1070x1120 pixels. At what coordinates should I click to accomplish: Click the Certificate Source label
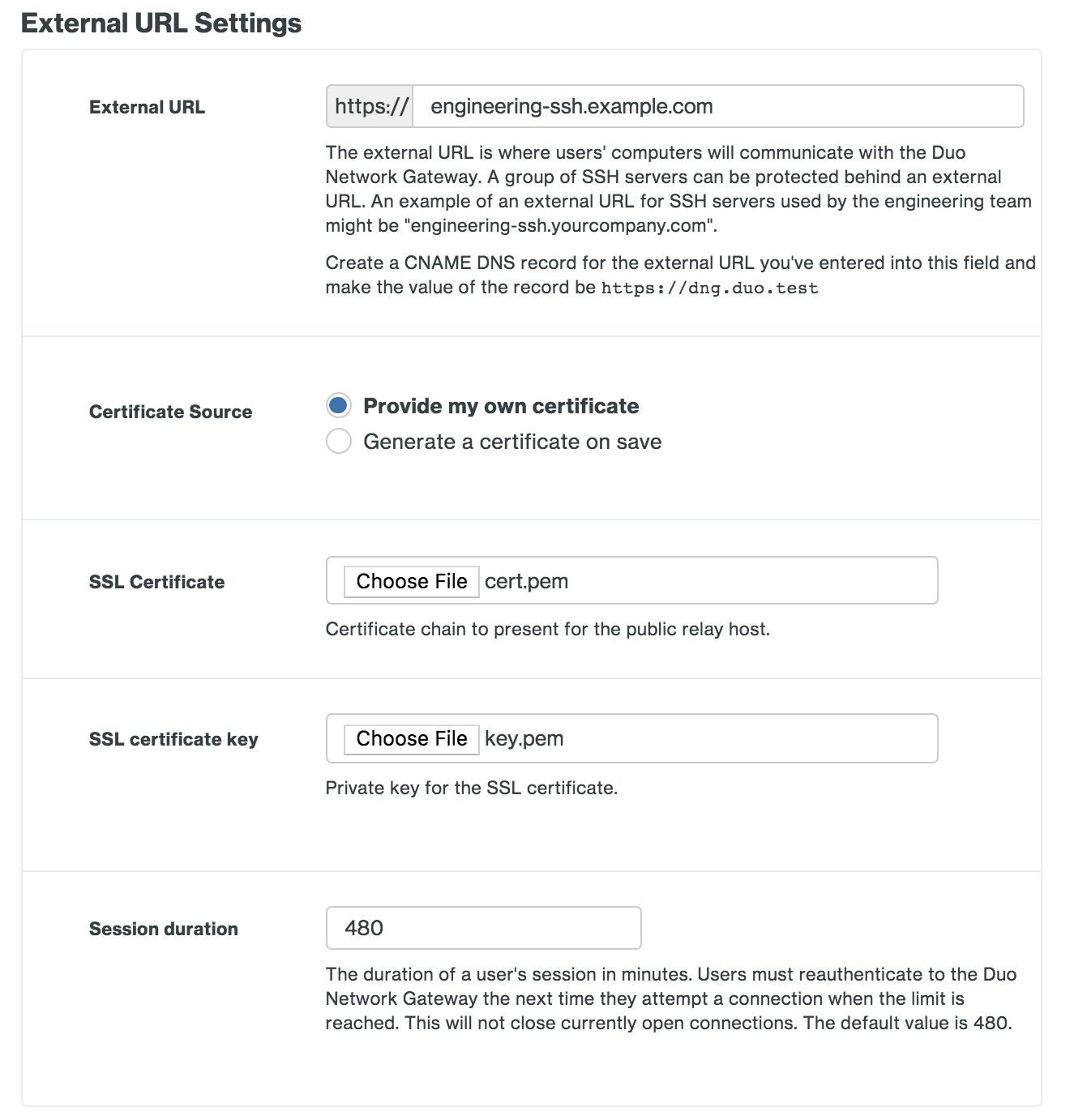(x=170, y=412)
